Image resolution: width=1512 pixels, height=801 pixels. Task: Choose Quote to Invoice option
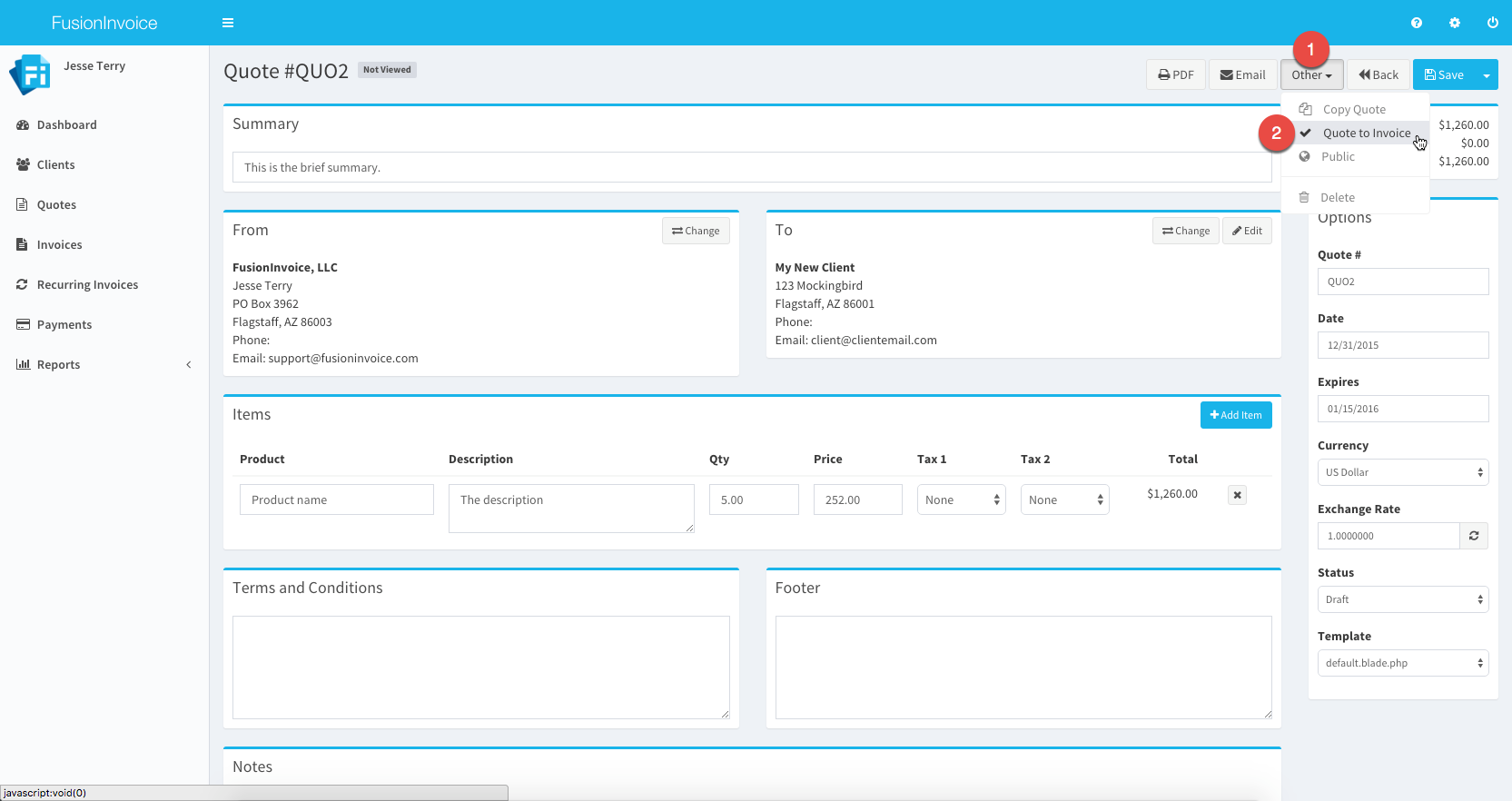pos(1355,133)
